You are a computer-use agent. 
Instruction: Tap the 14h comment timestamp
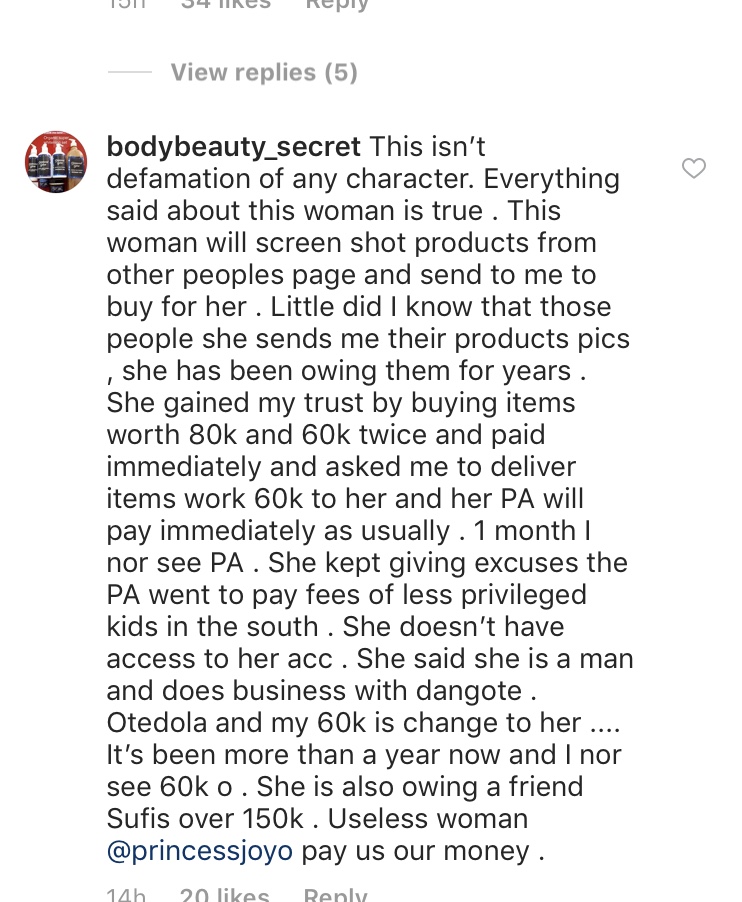tap(126, 895)
